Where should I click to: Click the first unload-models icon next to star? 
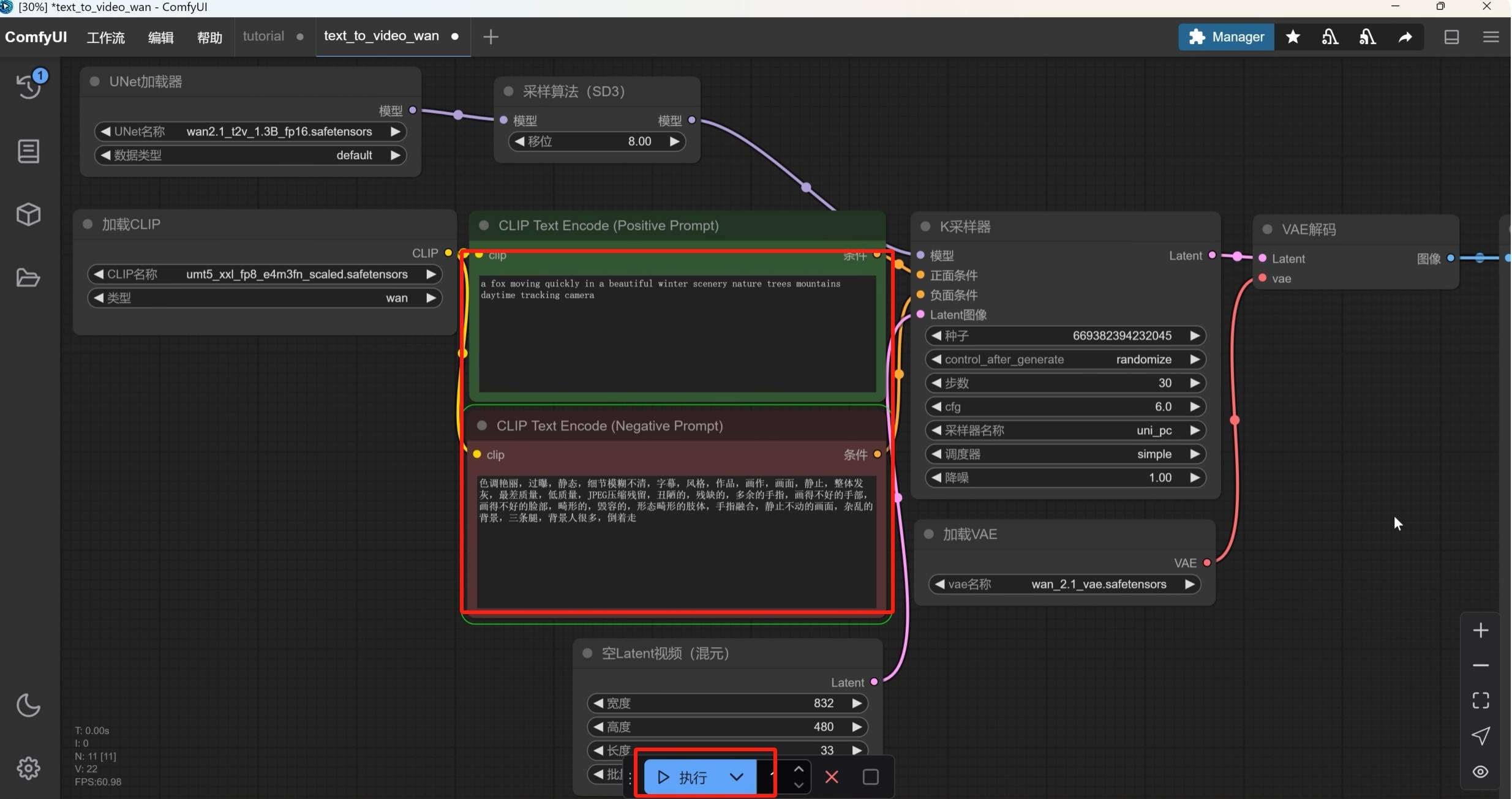[x=1330, y=37]
